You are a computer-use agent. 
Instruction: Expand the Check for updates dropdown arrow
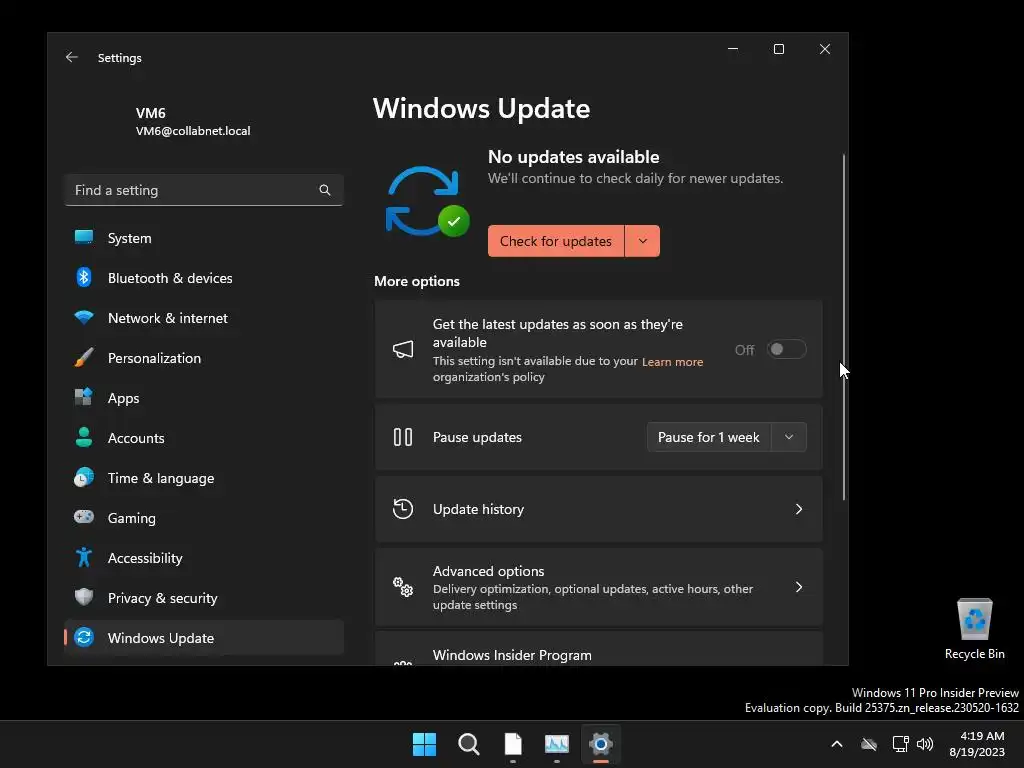click(643, 241)
